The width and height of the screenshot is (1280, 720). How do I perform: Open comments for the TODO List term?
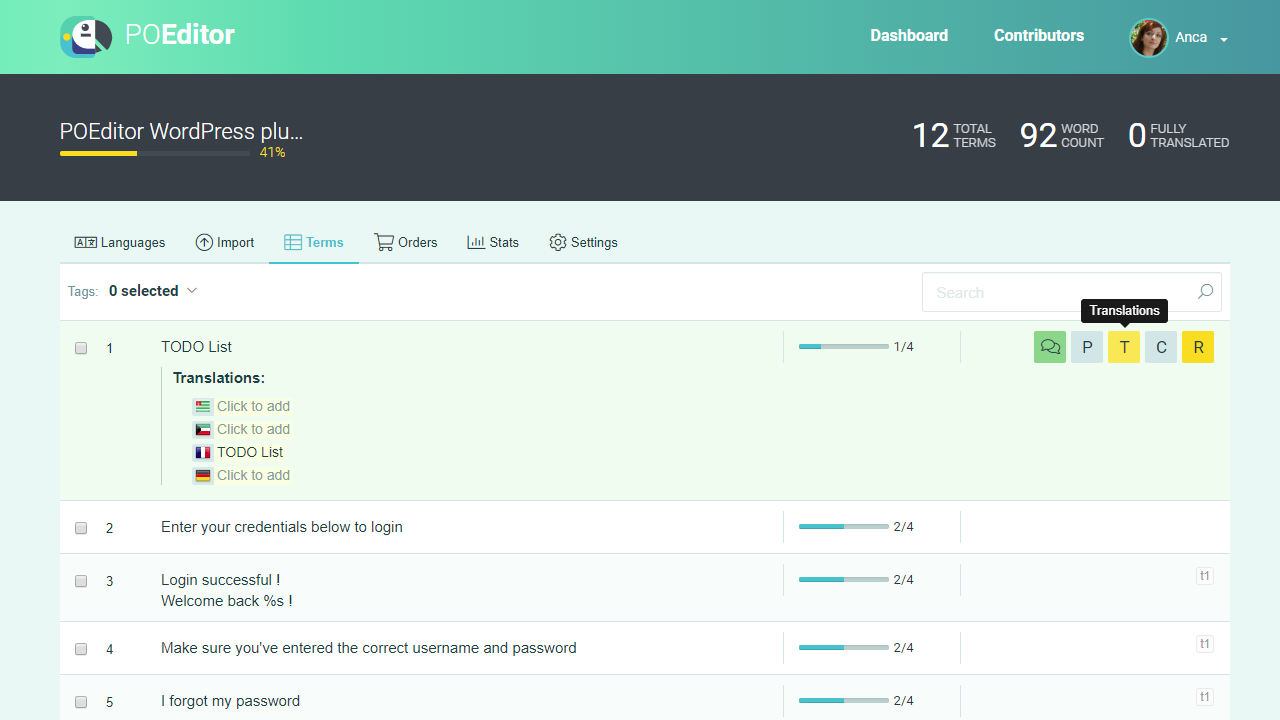point(1050,347)
